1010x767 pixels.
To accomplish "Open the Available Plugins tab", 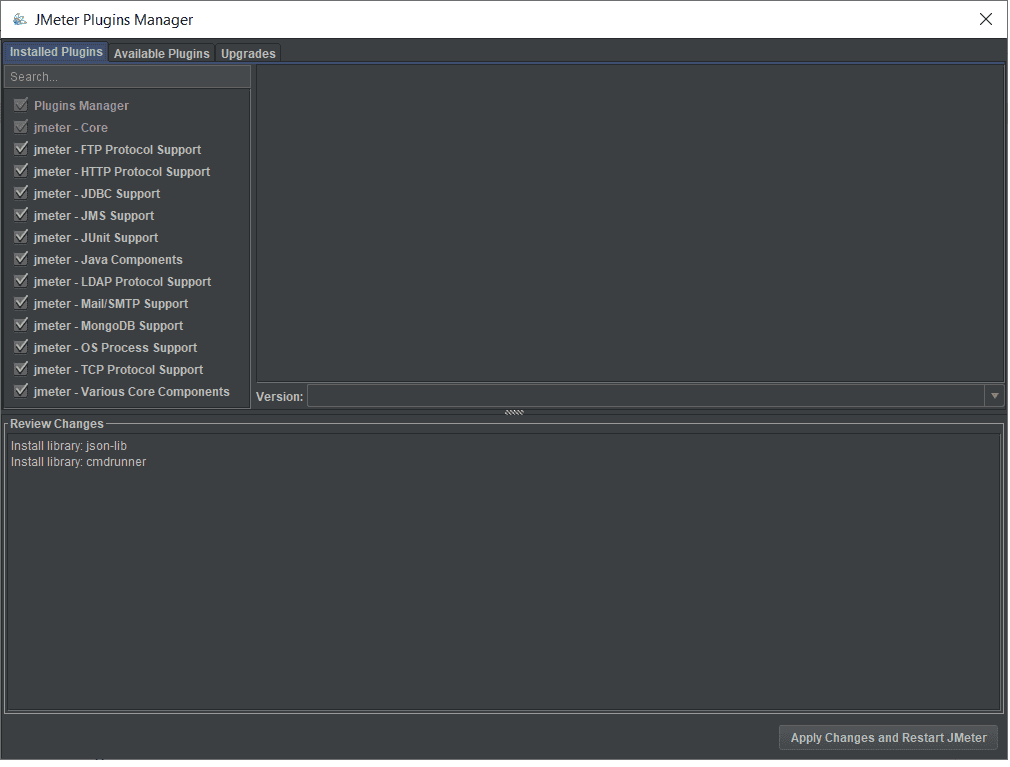I will coord(162,53).
